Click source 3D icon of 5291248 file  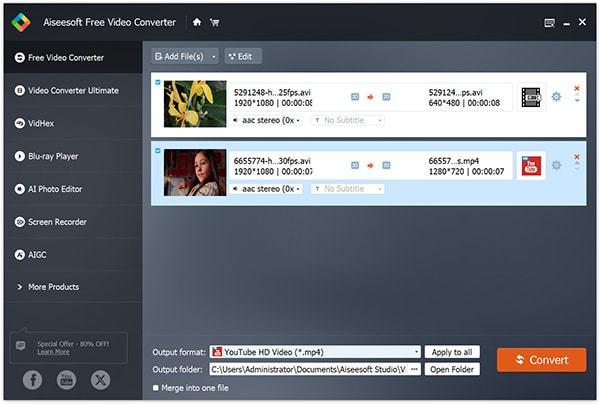pos(355,97)
